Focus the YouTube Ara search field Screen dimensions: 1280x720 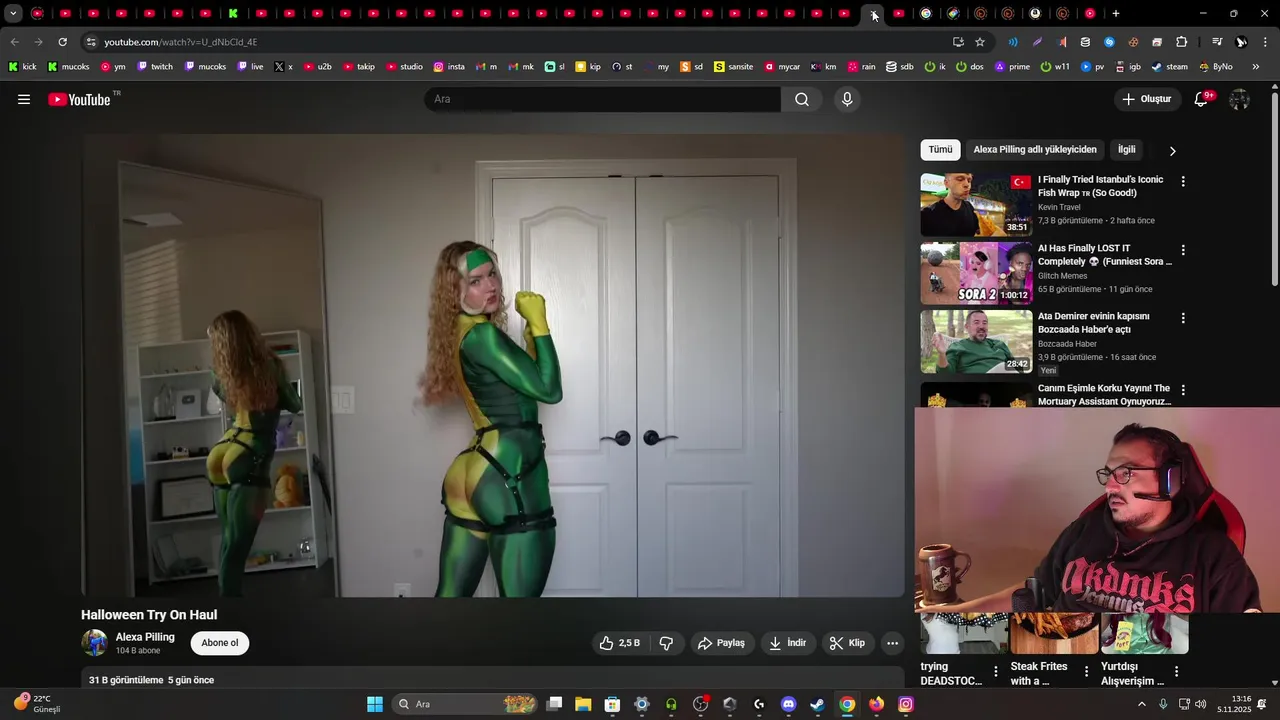coord(602,99)
